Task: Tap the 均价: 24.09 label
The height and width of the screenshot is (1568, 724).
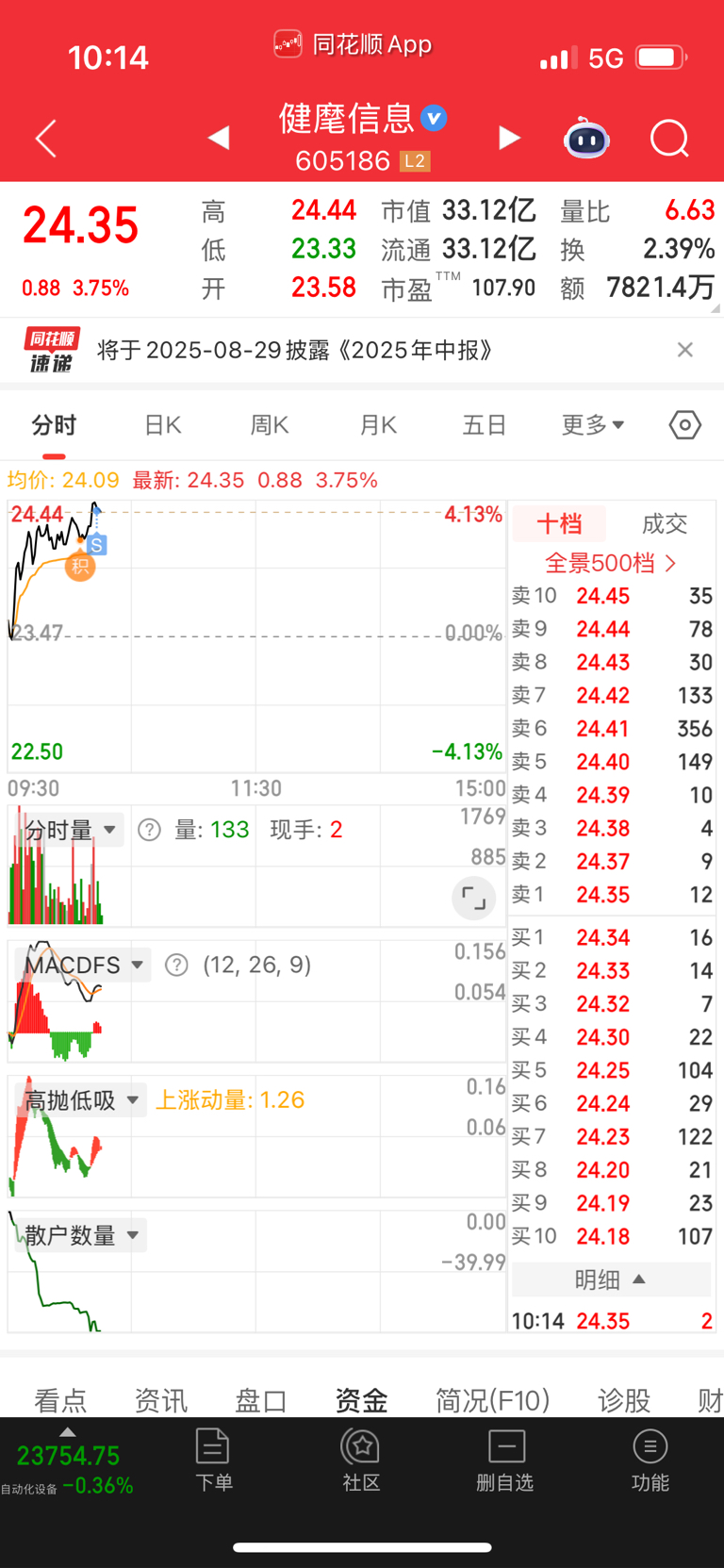Action: point(63,480)
